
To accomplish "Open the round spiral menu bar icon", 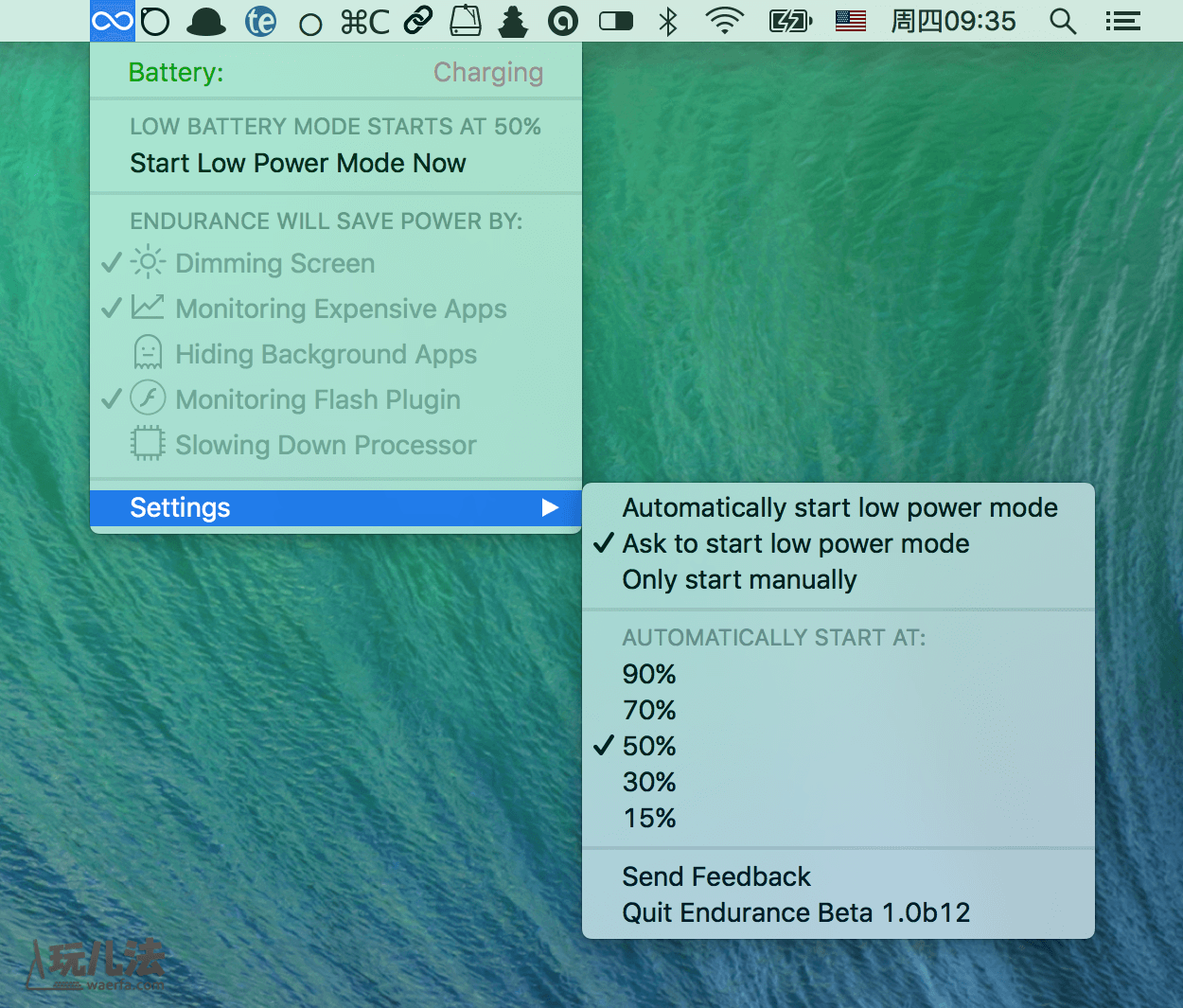I will point(563,21).
